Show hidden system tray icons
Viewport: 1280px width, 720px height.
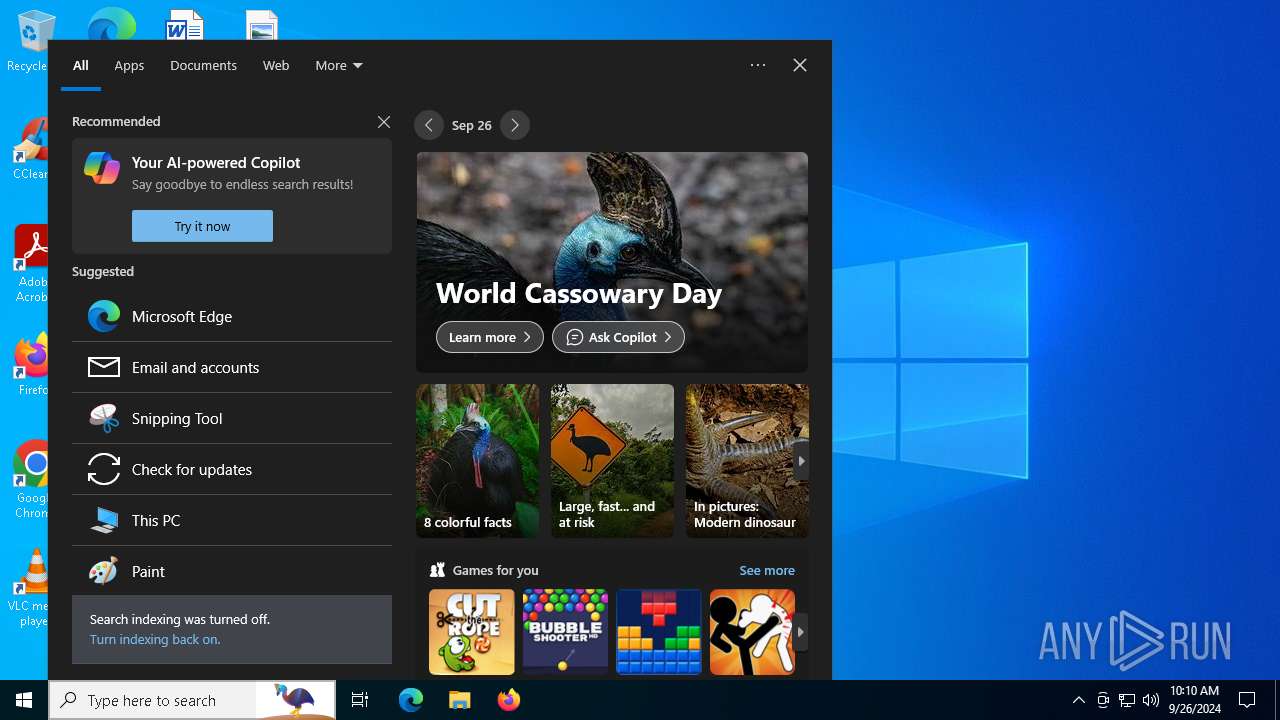pyautogui.click(x=1078, y=700)
